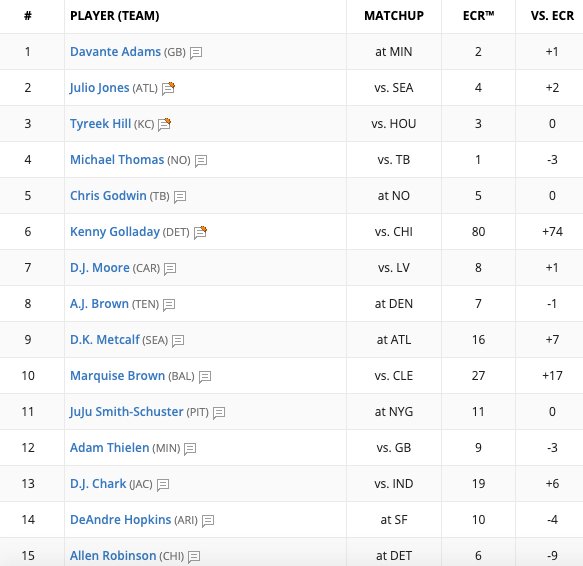Image resolution: width=583 pixels, height=566 pixels.
Task: Open the D.J. Moore player link
Action: tap(100, 268)
